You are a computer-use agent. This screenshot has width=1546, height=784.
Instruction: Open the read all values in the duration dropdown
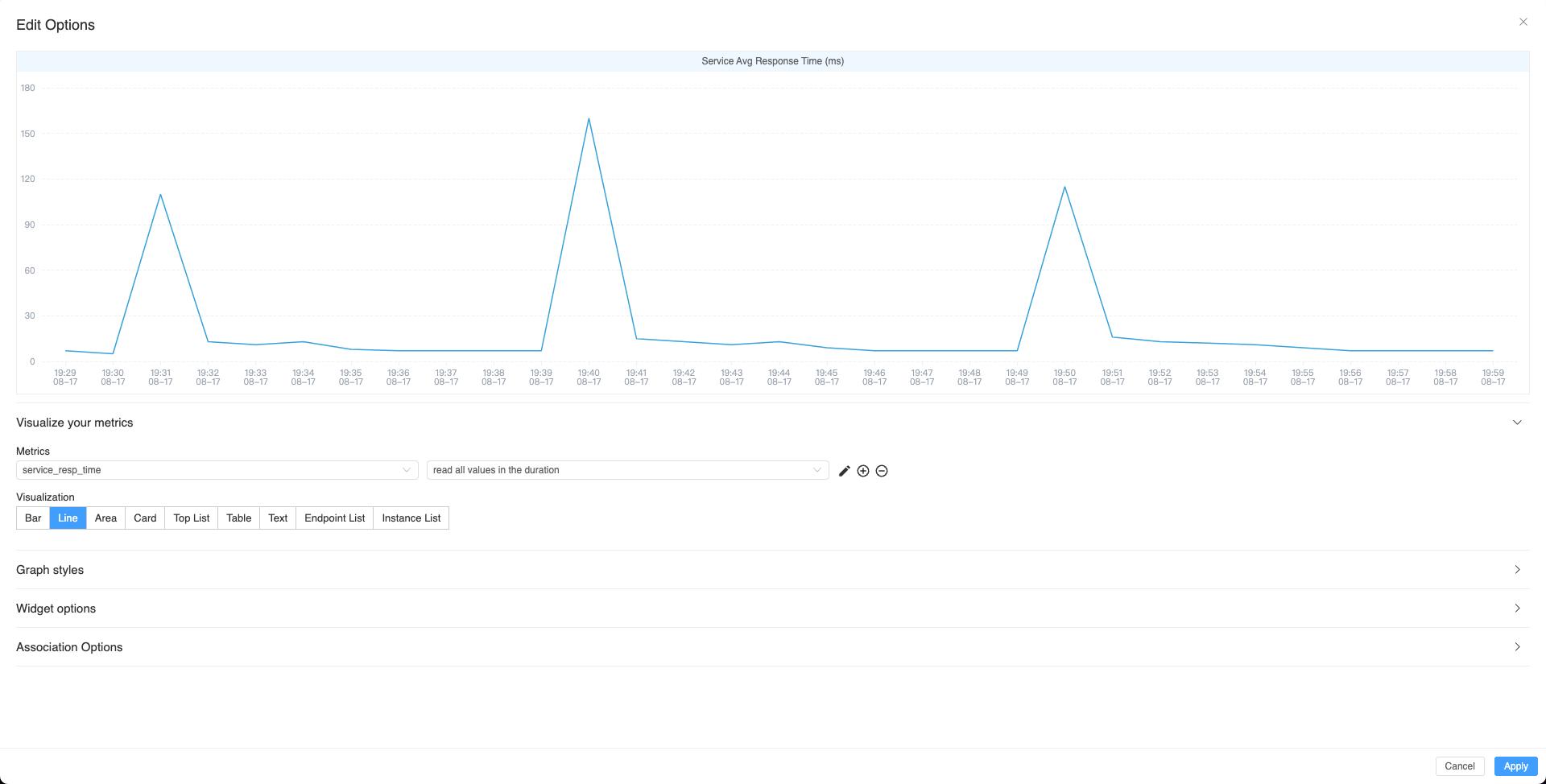pyautogui.click(x=628, y=470)
